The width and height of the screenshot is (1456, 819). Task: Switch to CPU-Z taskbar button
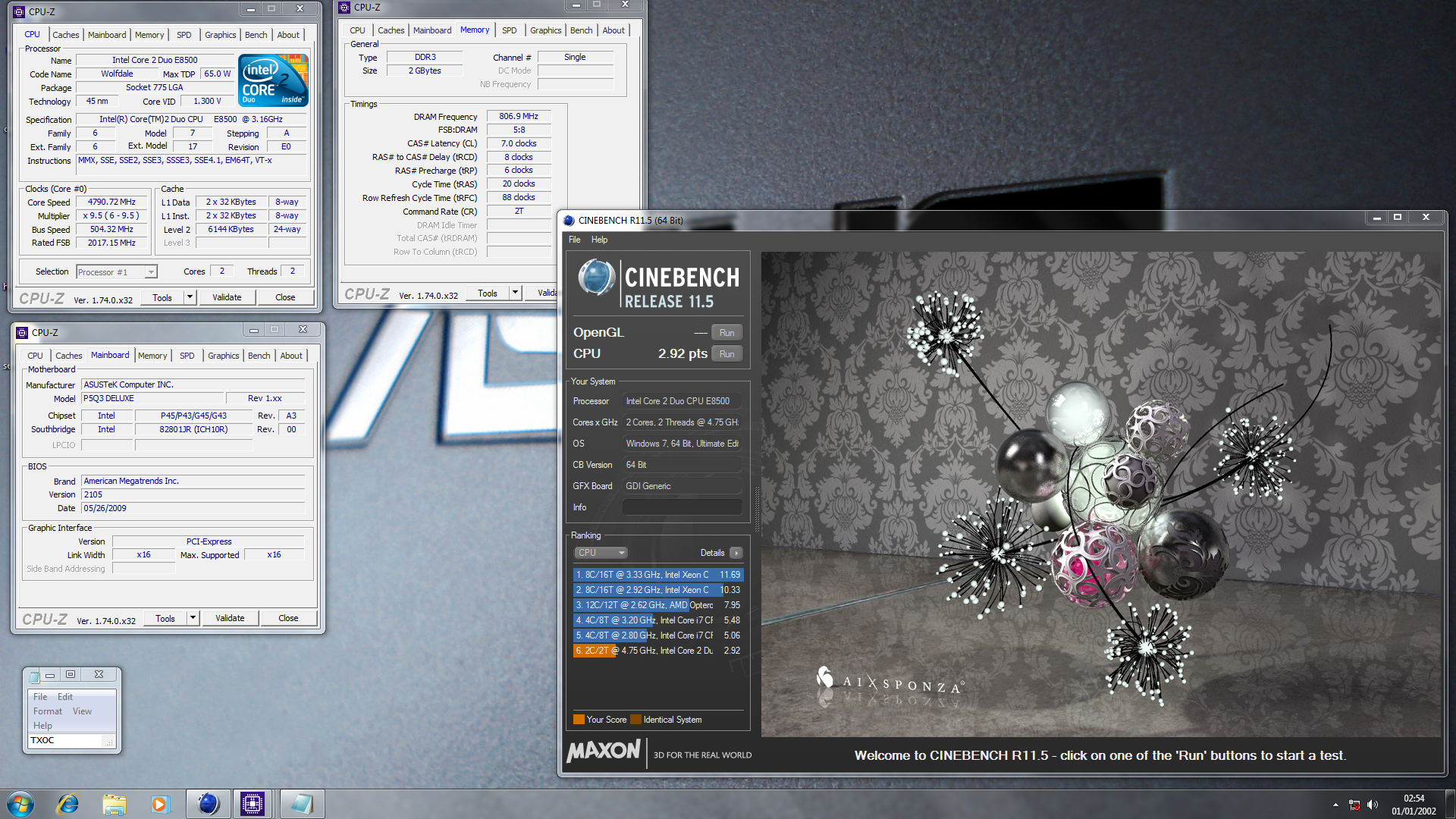252,804
